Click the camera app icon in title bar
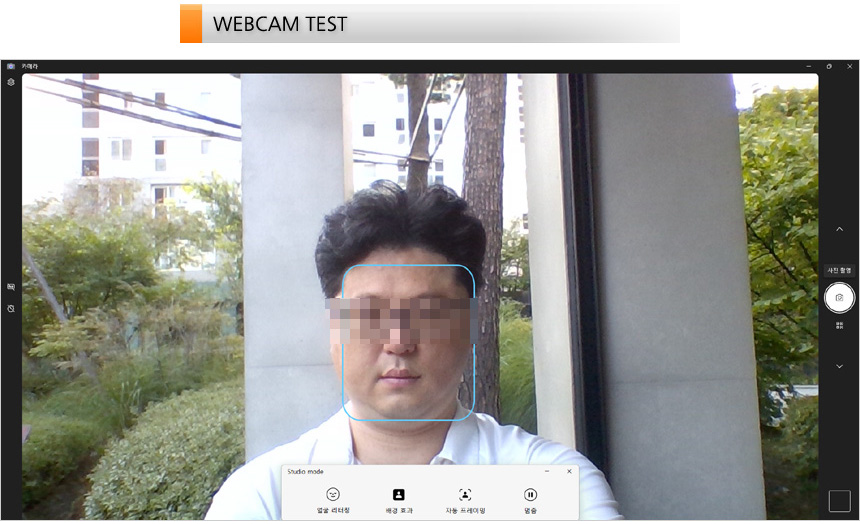This screenshot has height=524, width=860. [x=10, y=66]
